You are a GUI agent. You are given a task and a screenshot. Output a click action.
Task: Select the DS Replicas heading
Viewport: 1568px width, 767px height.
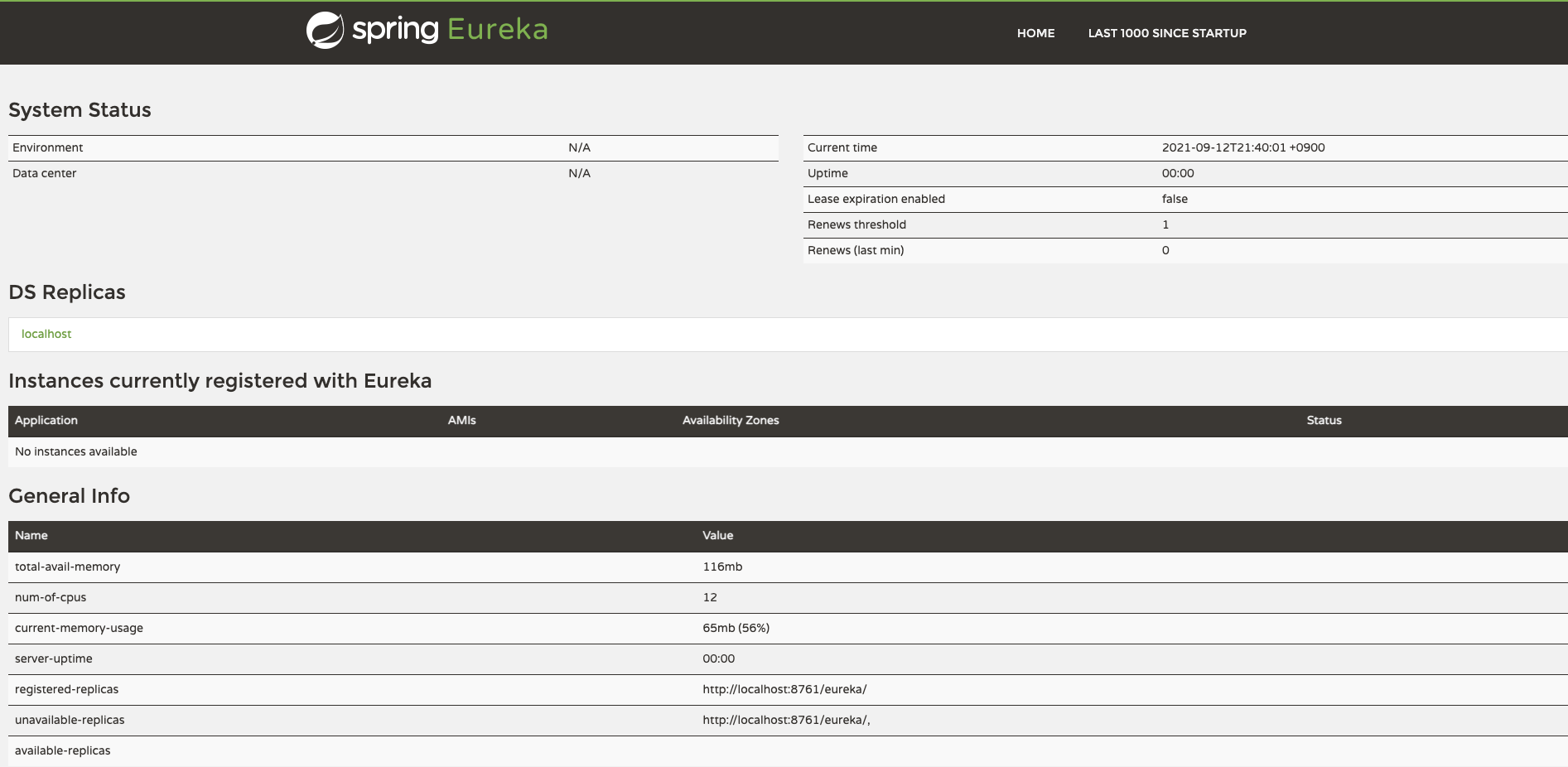click(67, 292)
